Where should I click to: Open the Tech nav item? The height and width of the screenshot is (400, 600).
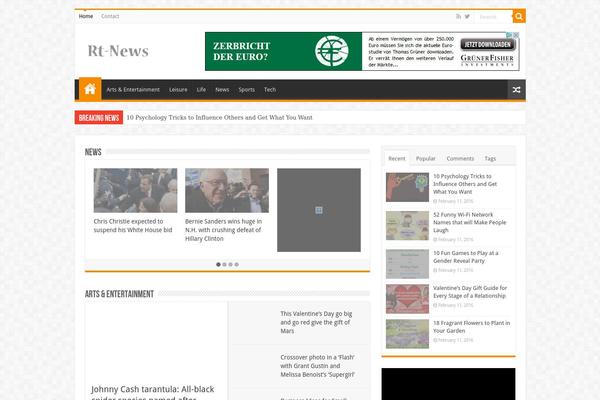pos(270,90)
